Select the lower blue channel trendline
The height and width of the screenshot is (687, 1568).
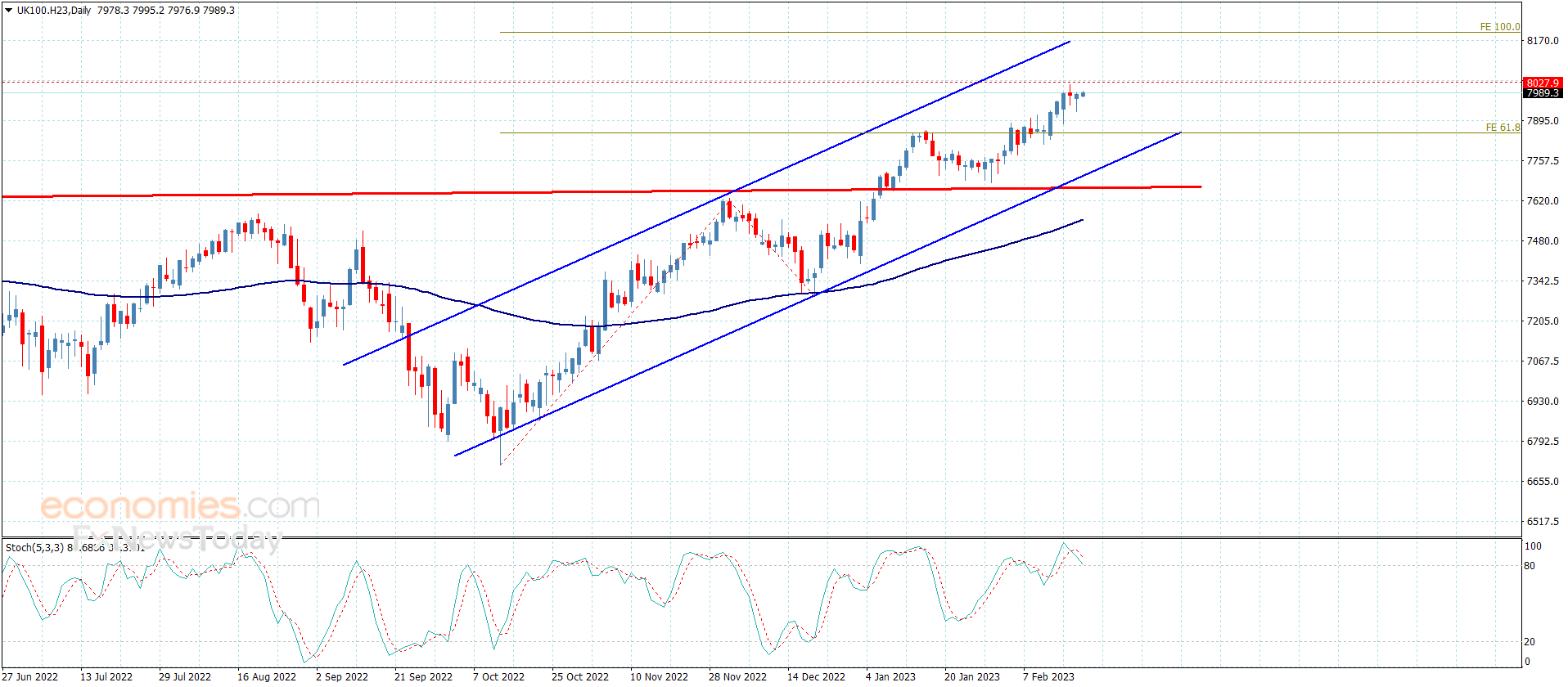[818, 294]
